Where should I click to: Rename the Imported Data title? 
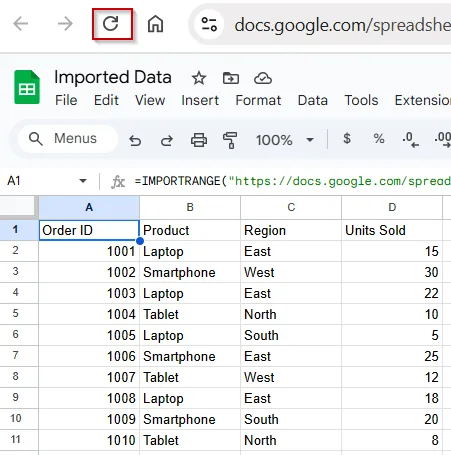coord(113,77)
